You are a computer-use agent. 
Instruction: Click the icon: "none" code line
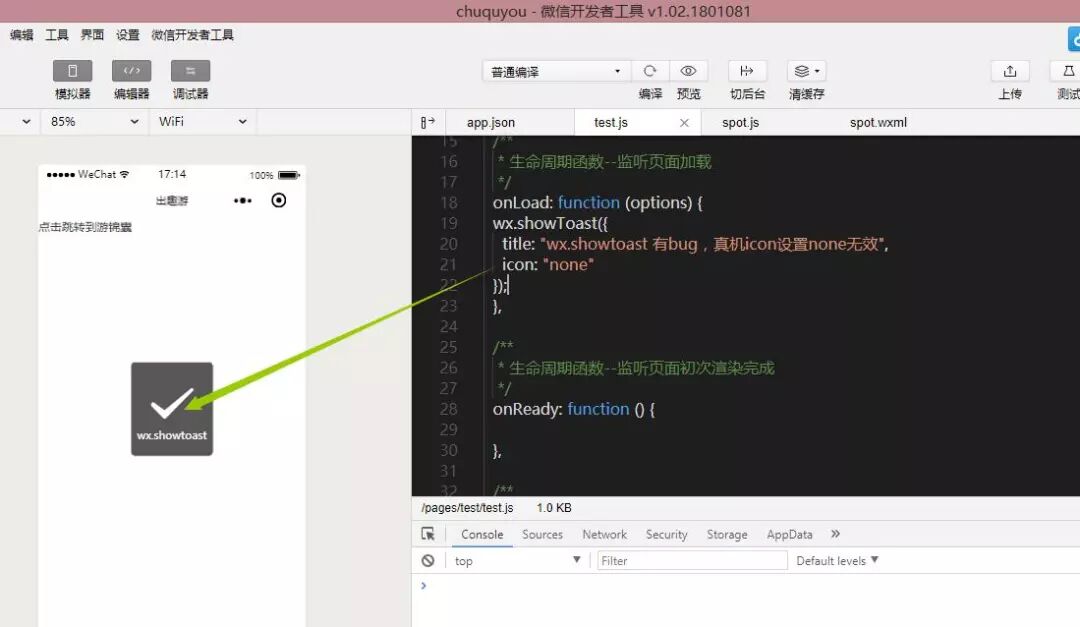point(548,265)
